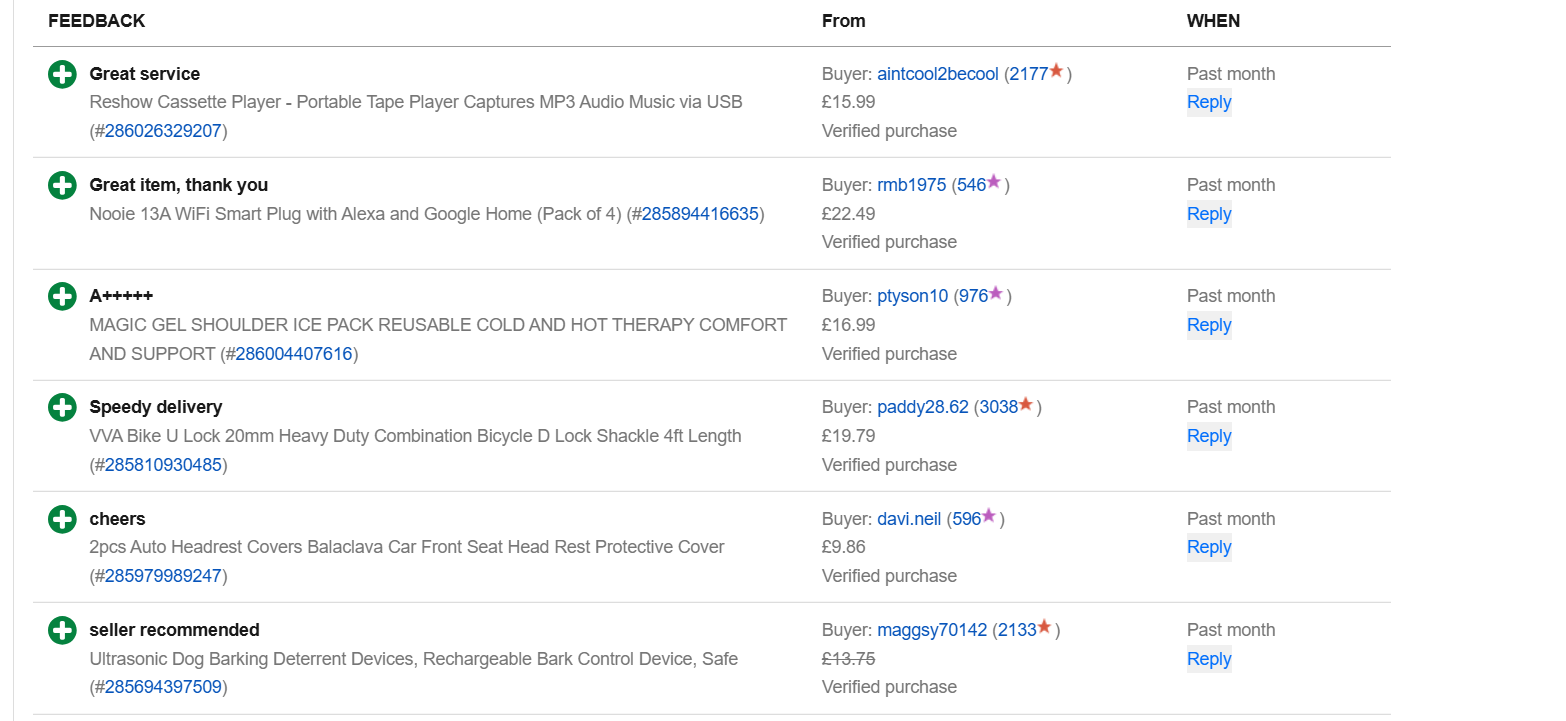Reply to the 'cheers' feedback from davi.neil

tap(1209, 547)
